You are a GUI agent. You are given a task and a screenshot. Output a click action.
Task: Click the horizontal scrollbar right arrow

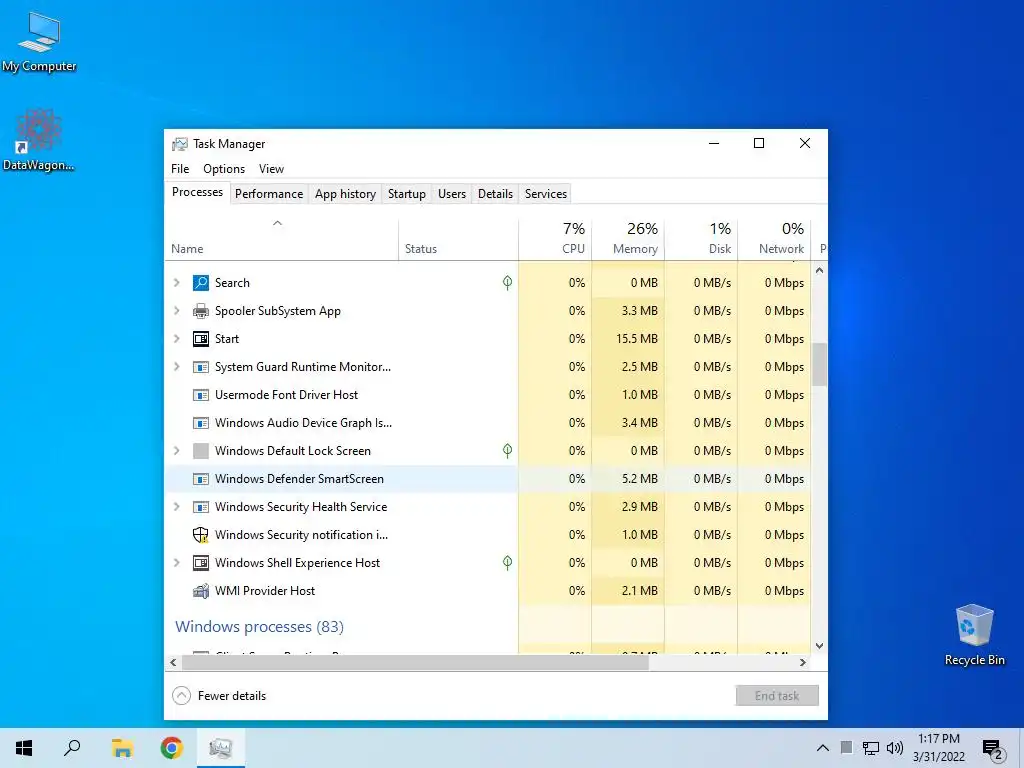coord(803,662)
